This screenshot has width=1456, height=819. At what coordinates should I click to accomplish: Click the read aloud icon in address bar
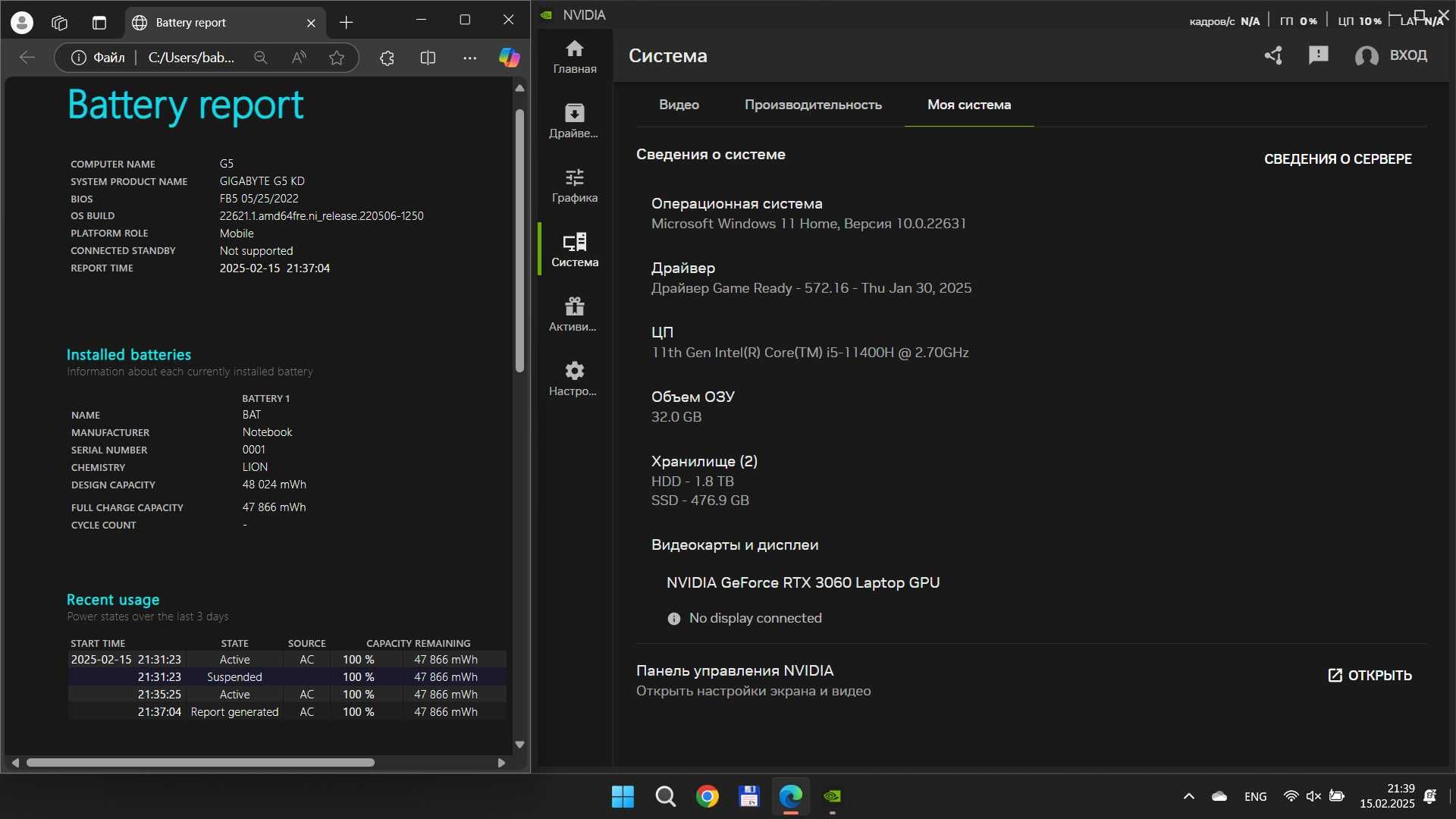tap(299, 58)
